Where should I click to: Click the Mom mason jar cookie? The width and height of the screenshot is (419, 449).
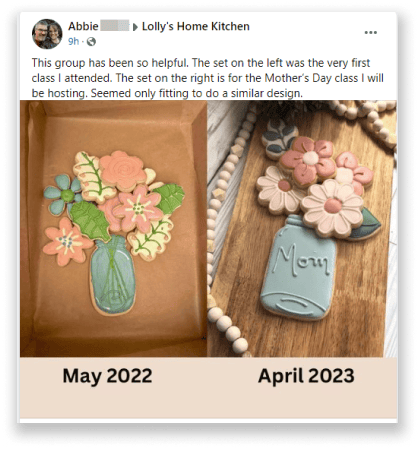[x=298, y=268]
